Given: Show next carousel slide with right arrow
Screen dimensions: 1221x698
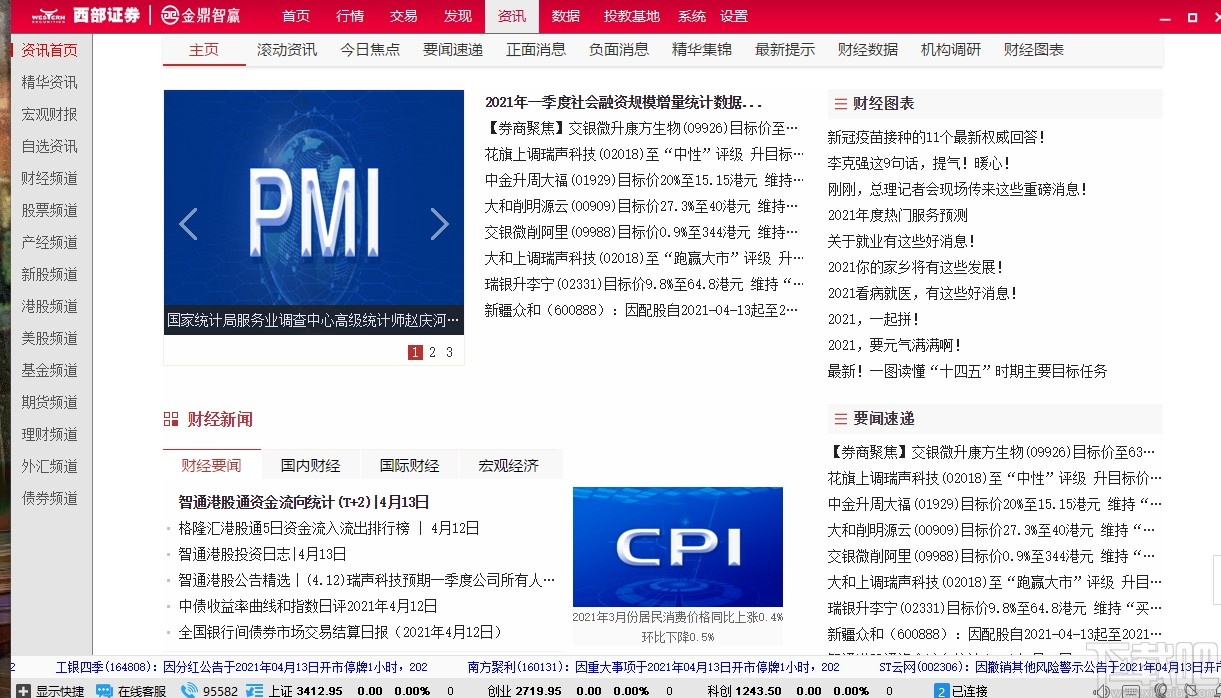Looking at the screenshot, I should click(x=440, y=224).
